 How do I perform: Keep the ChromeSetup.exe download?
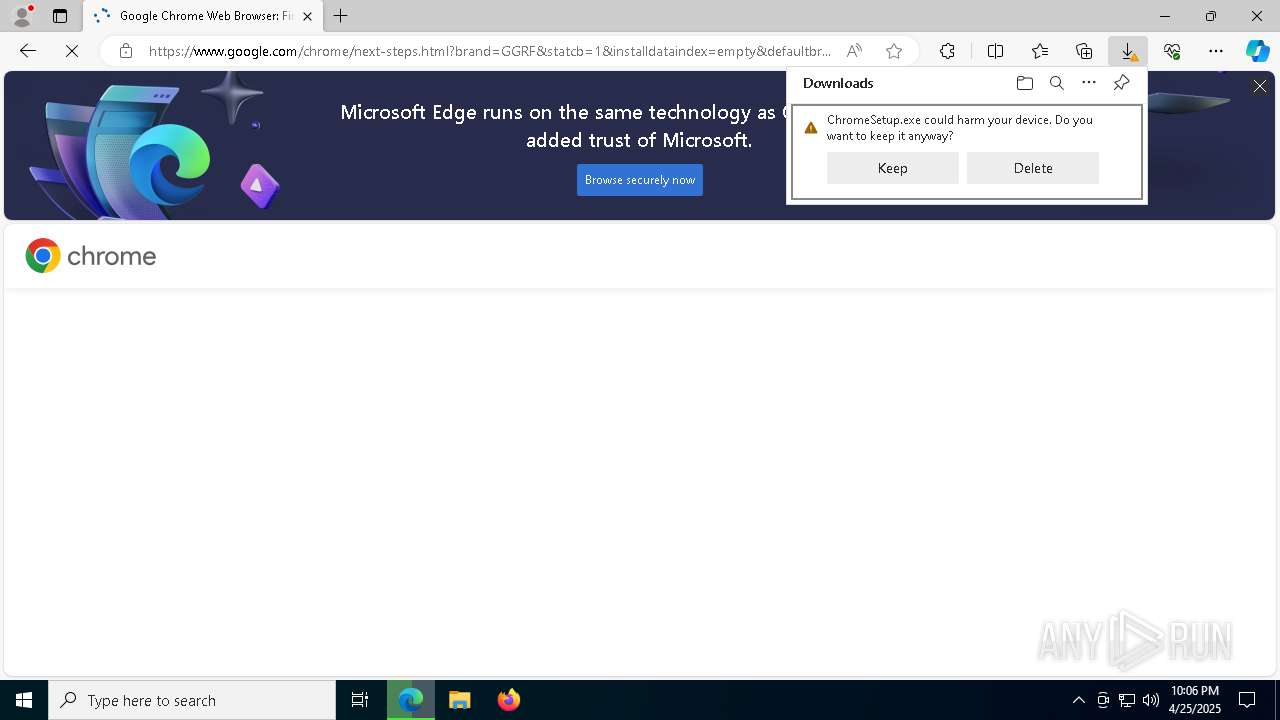pos(893,168)
